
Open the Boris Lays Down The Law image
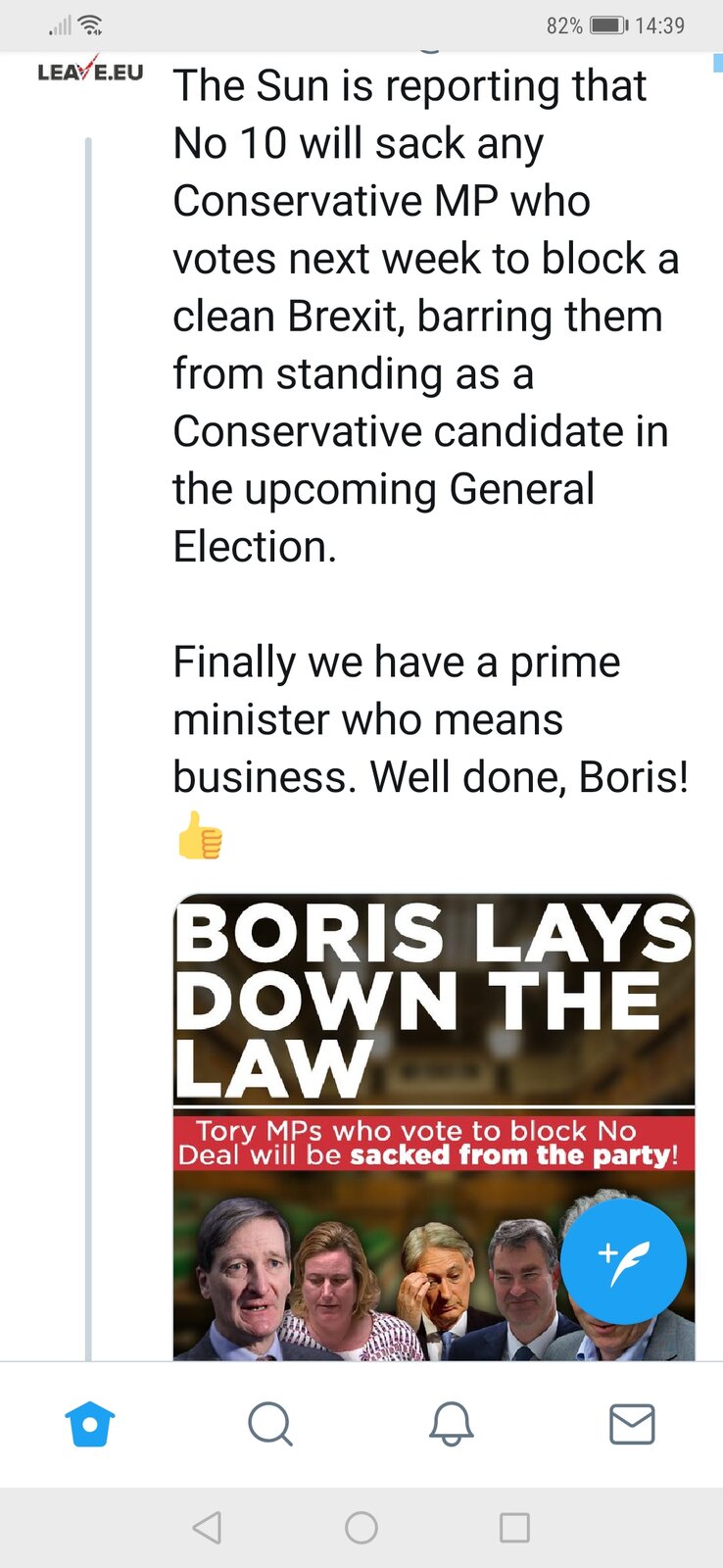(x=434, y=1127)
